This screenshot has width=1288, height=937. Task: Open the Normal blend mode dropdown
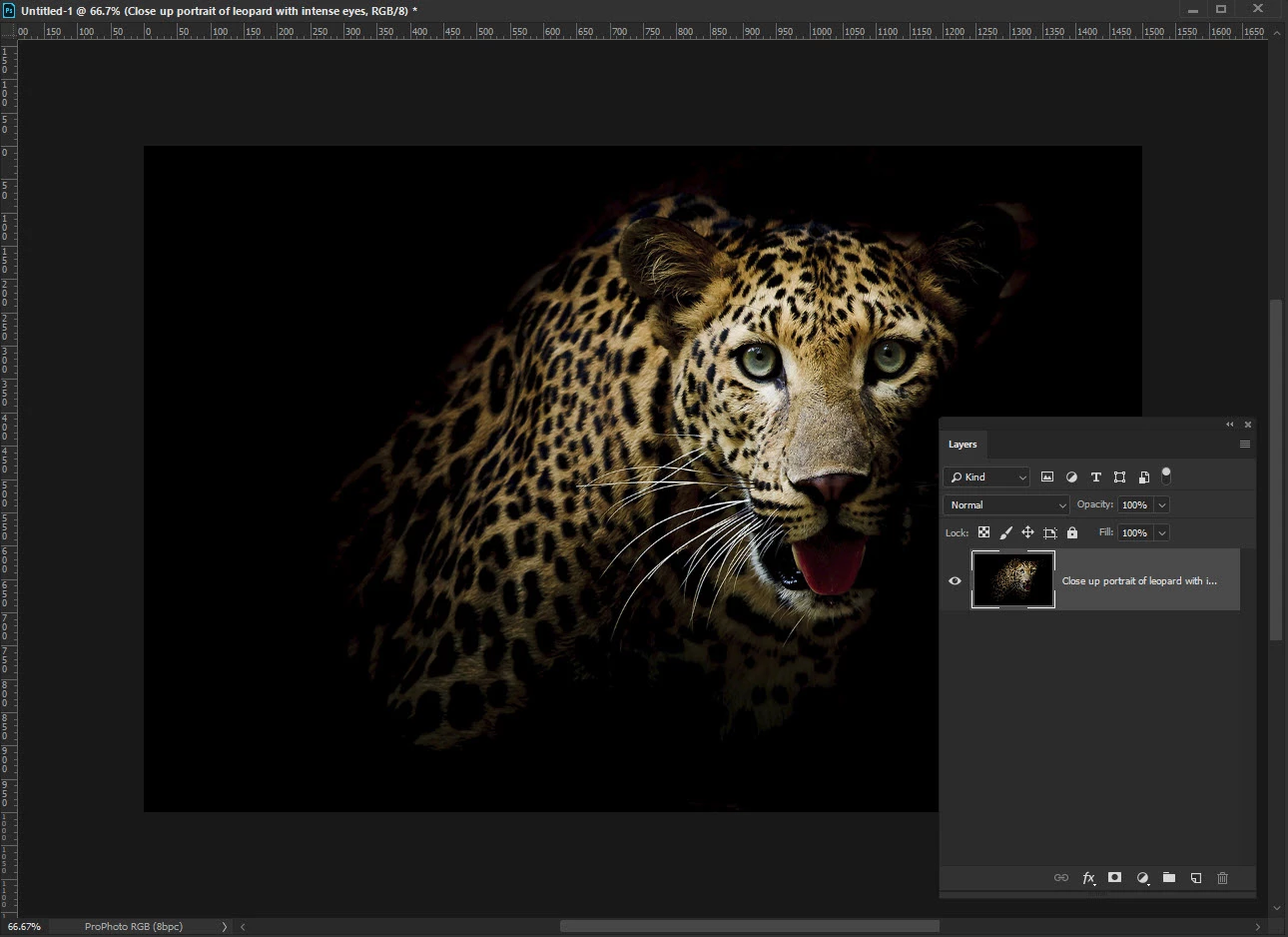(x=1006, y=505)
